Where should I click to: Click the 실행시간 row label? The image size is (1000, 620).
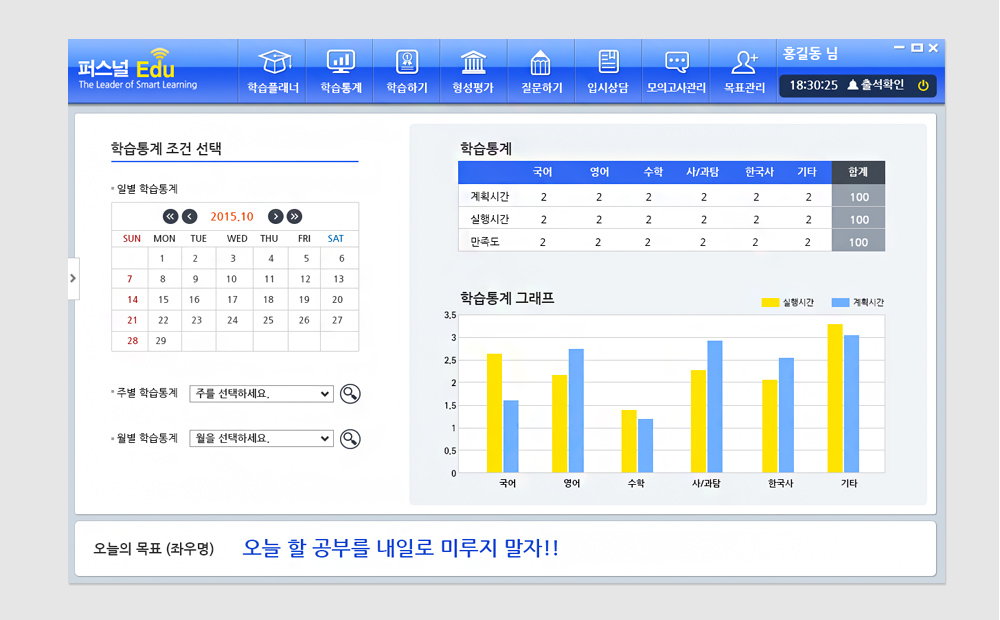(x=489, y=219)
